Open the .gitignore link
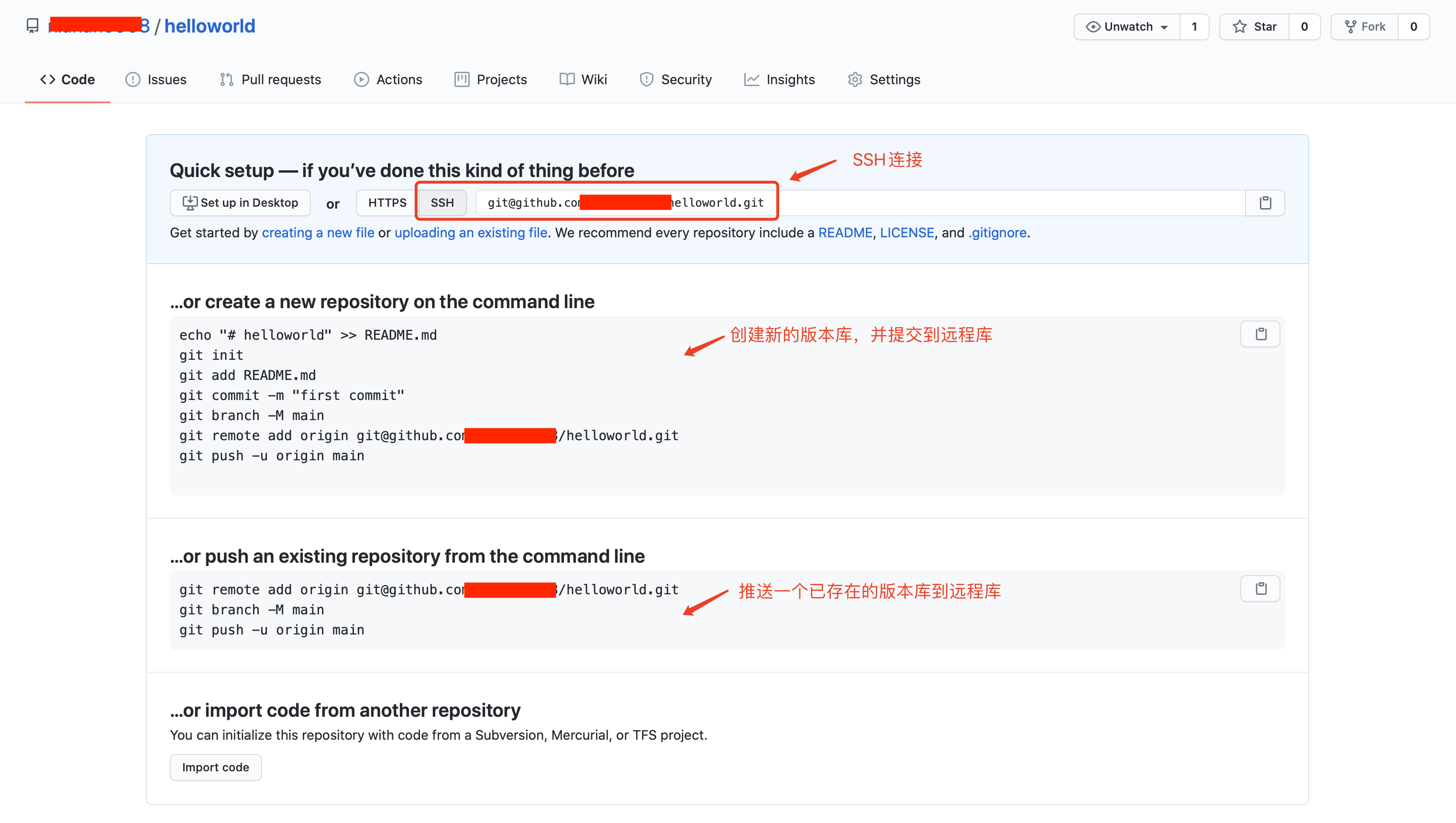Image resolution: width=1456 pixels, height=823 pixels. pos(998,233)
